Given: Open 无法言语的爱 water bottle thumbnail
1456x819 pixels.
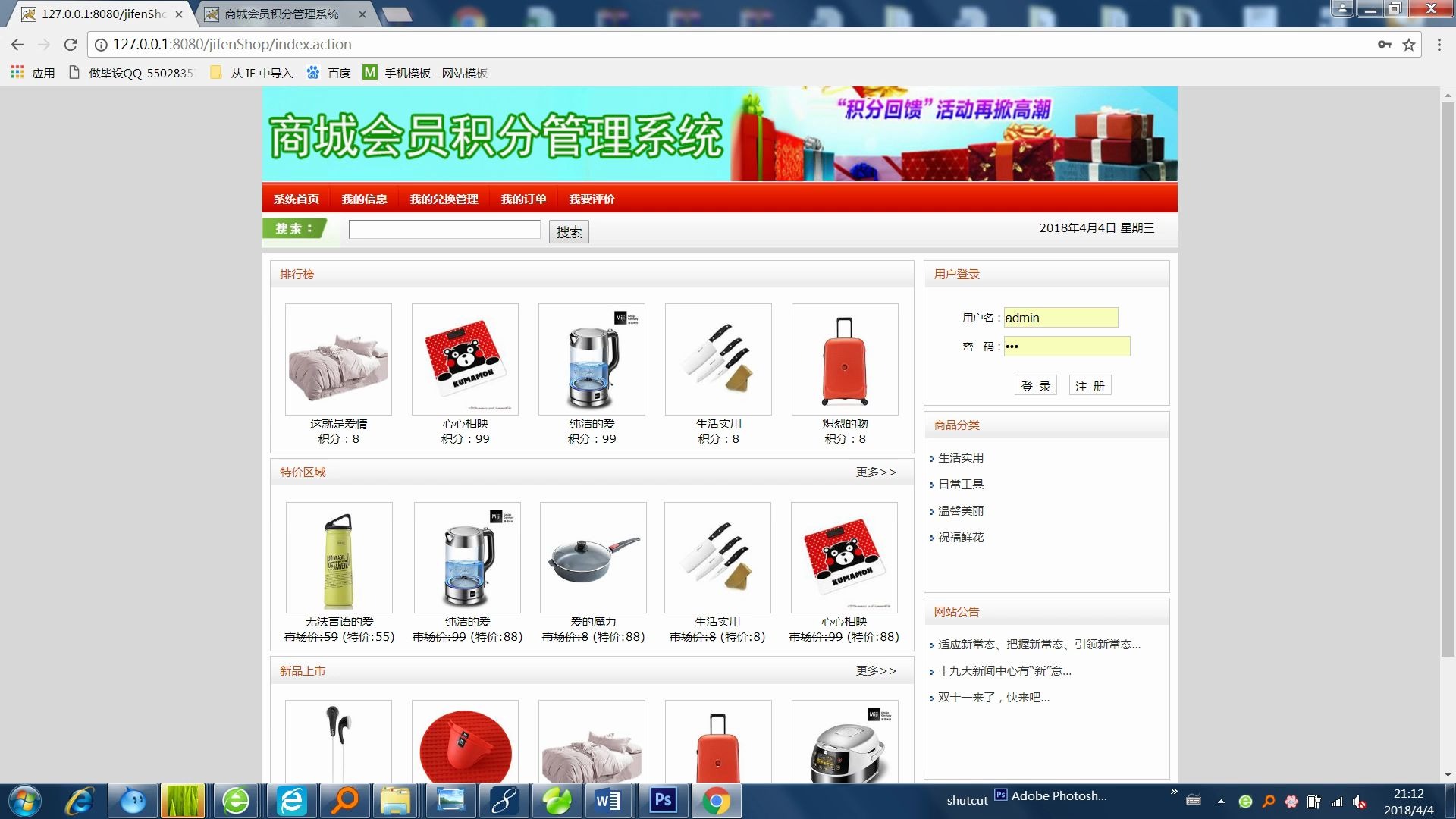Looking at the screenshot, I should tap(339, 557).
